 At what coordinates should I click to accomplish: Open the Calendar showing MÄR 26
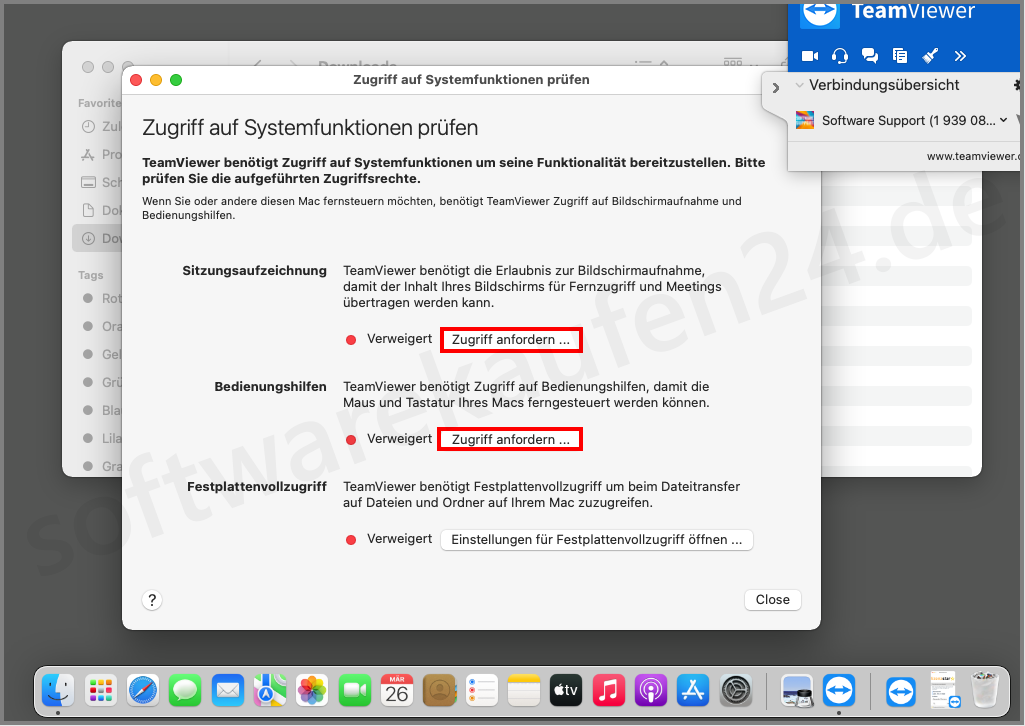tap(397, 690)
